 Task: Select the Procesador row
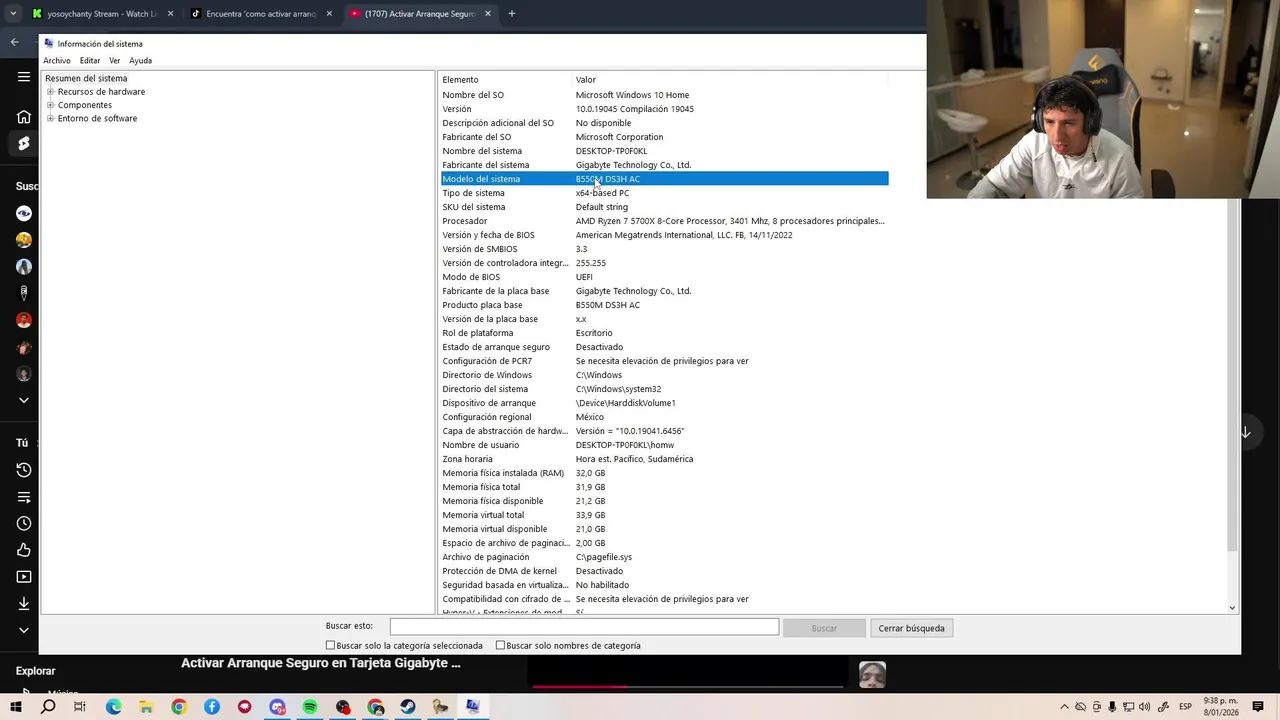665,221
